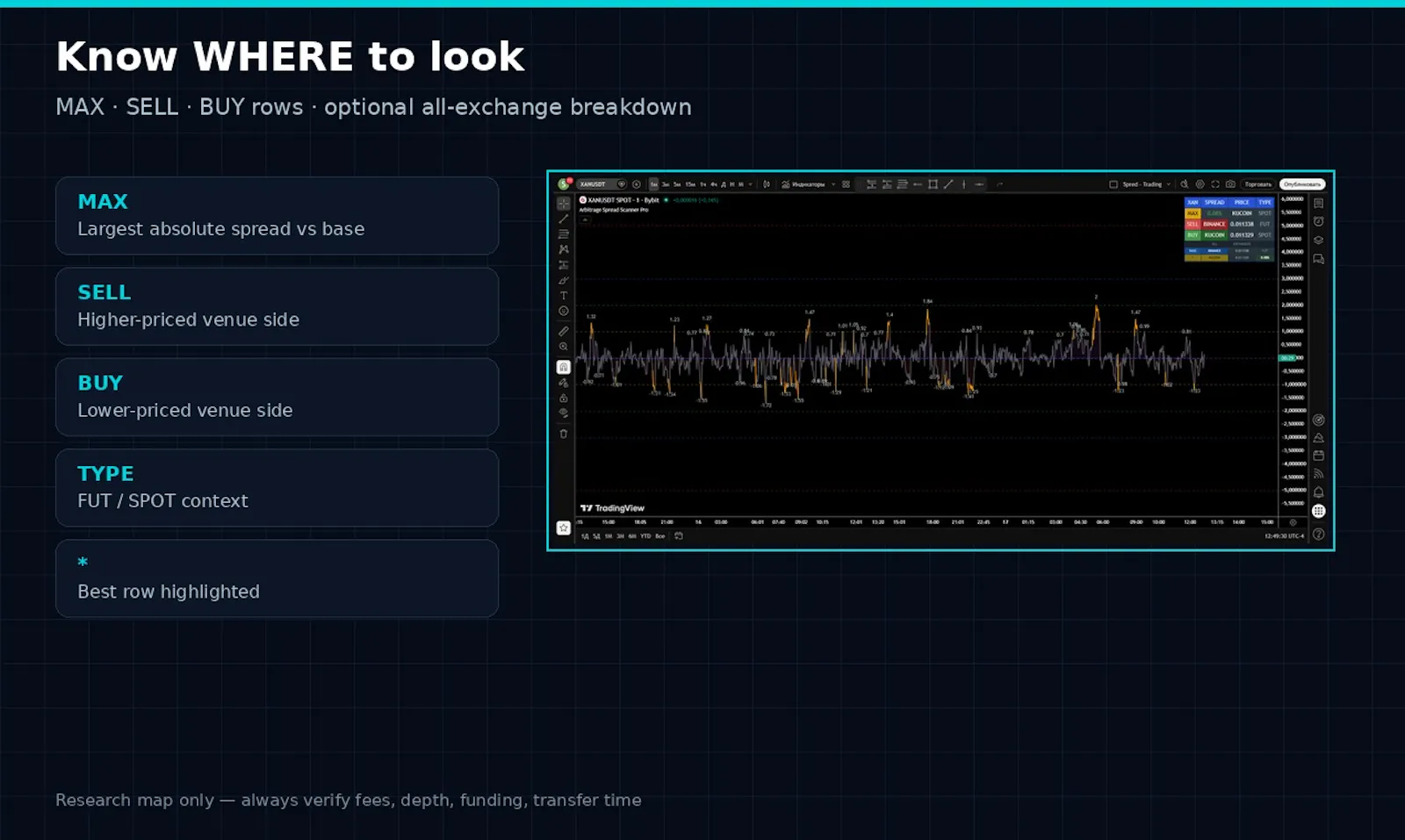1405x840 pixels.
Task: Open the help question mark icon
Action: point(1318,534)
